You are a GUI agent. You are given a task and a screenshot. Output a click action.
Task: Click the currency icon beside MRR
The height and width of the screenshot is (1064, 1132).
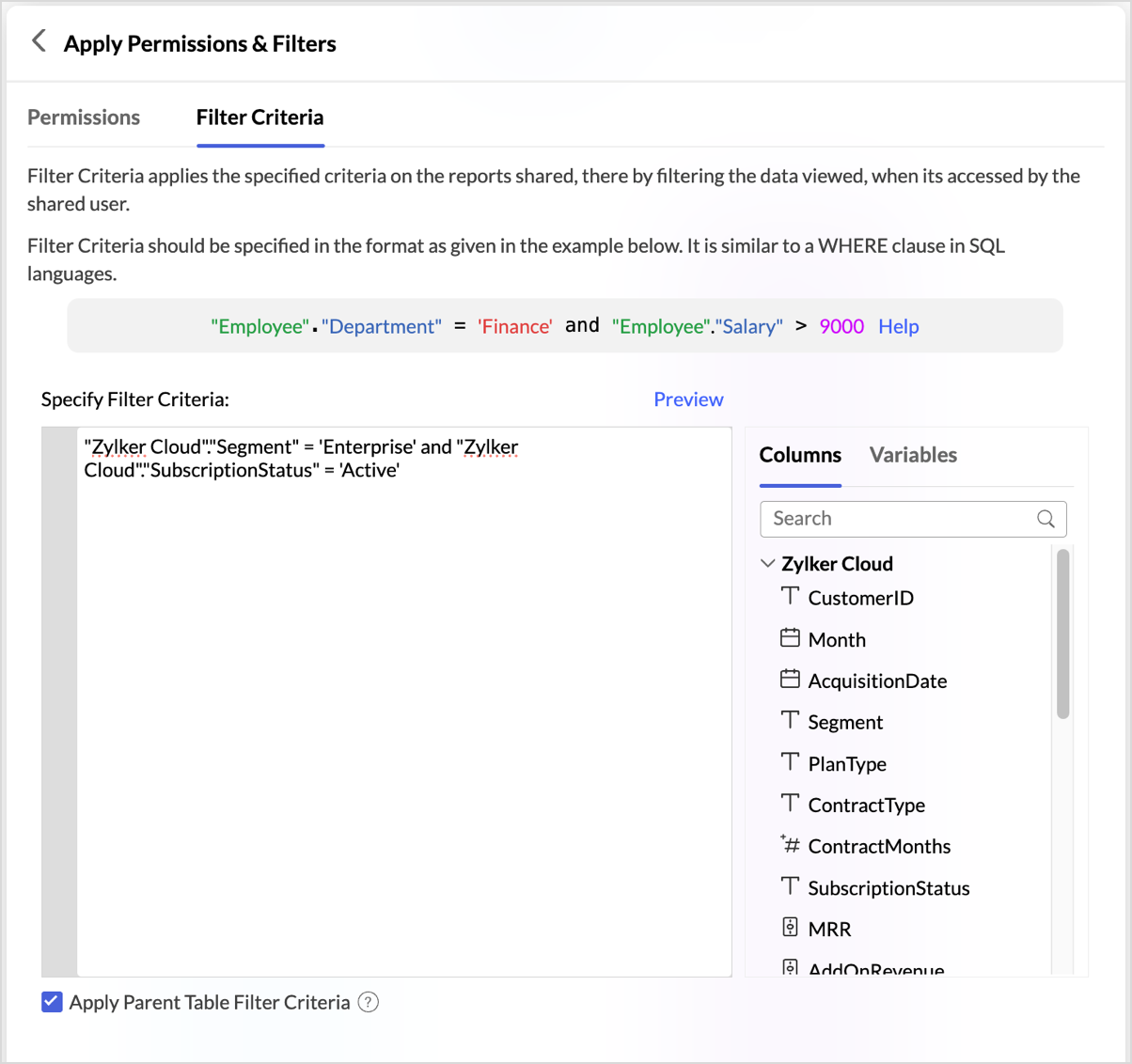pyautogui.click(x=790, y=927)
